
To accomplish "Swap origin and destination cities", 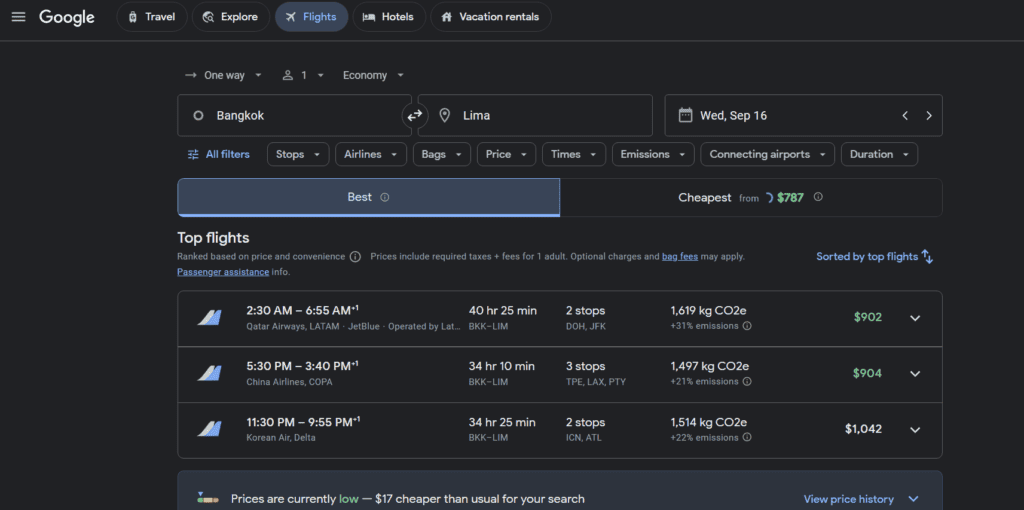I will [x=415, y=116].
